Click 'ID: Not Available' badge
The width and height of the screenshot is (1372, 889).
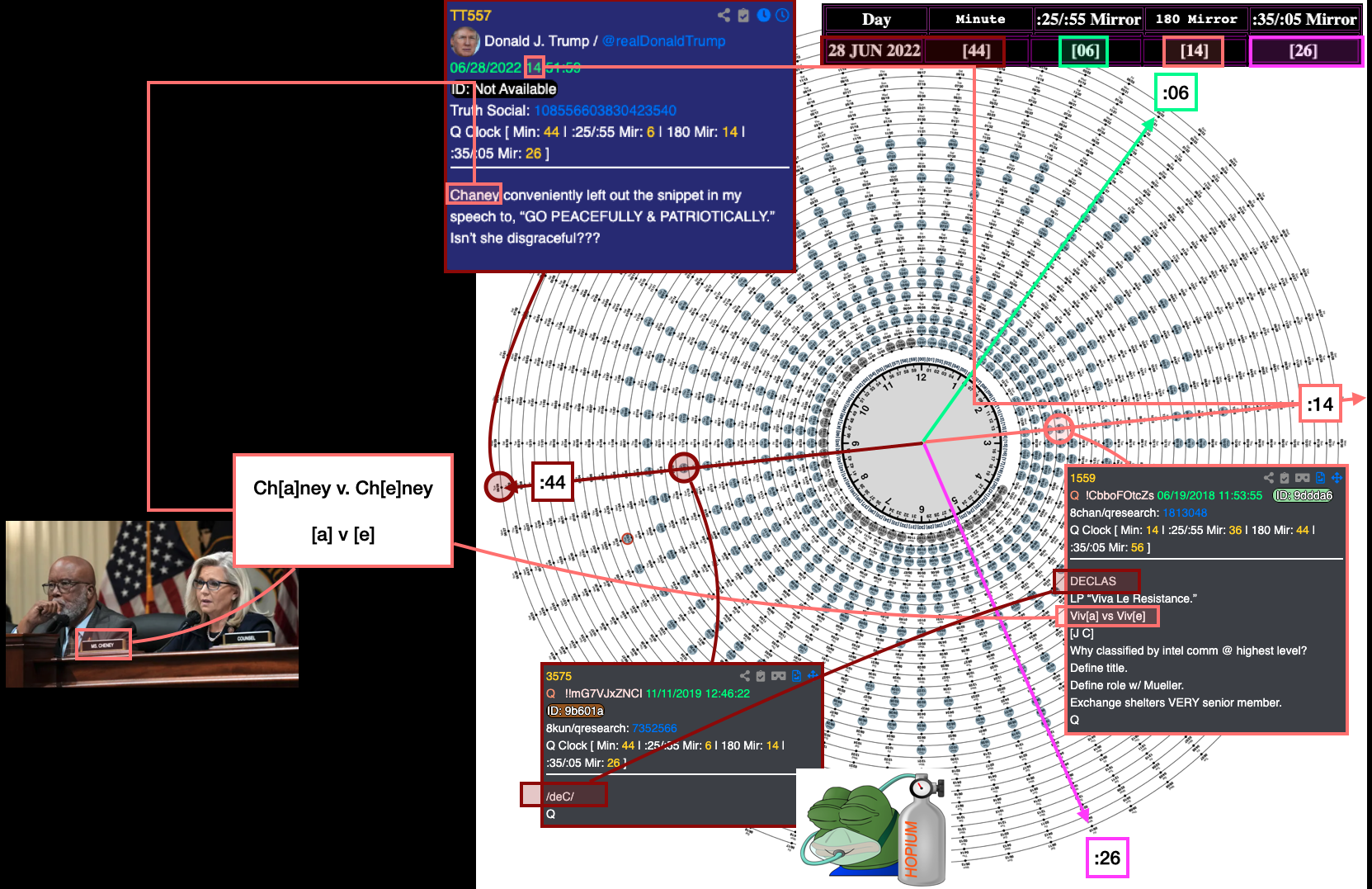tap(503, 89)
